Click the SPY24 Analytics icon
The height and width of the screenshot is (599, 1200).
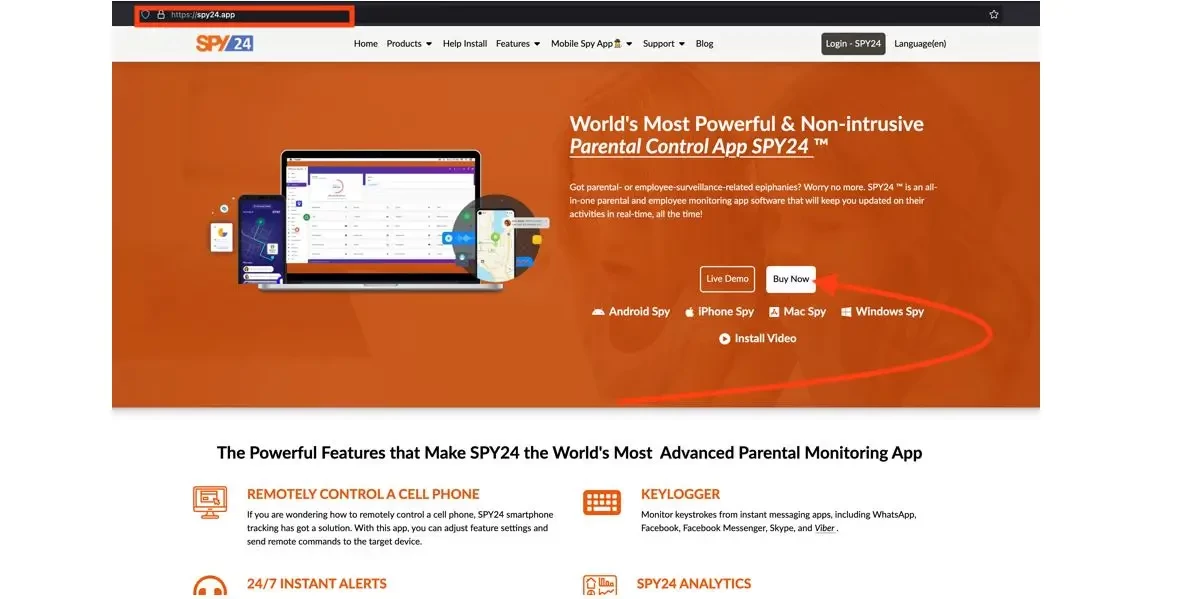[602, 587]
